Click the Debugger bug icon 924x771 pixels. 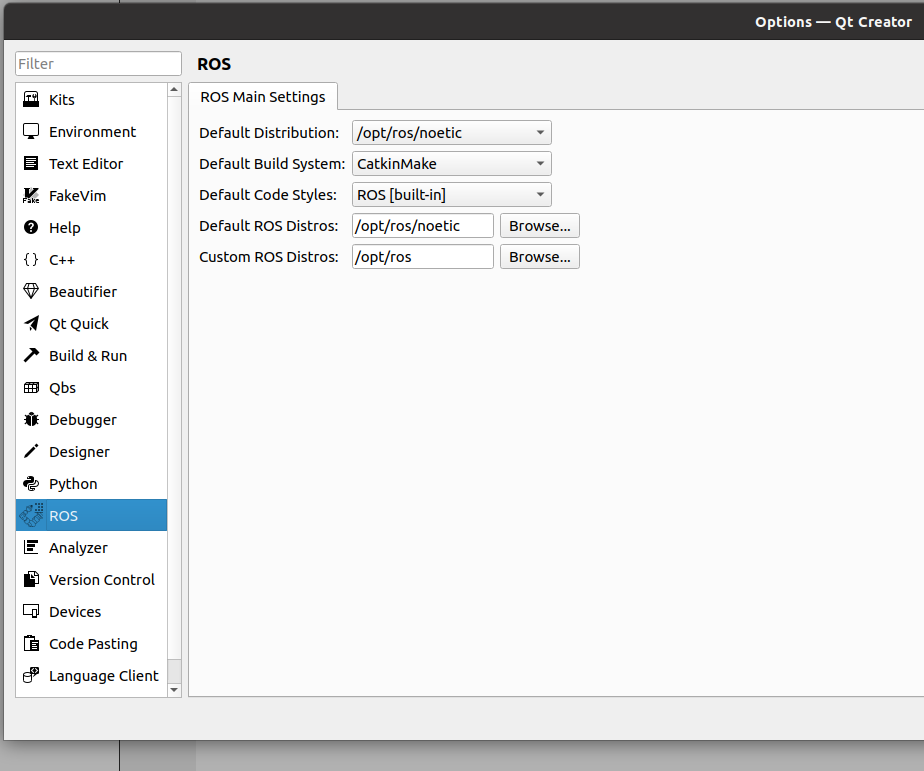pyautogui.click(x=31, y=419)
